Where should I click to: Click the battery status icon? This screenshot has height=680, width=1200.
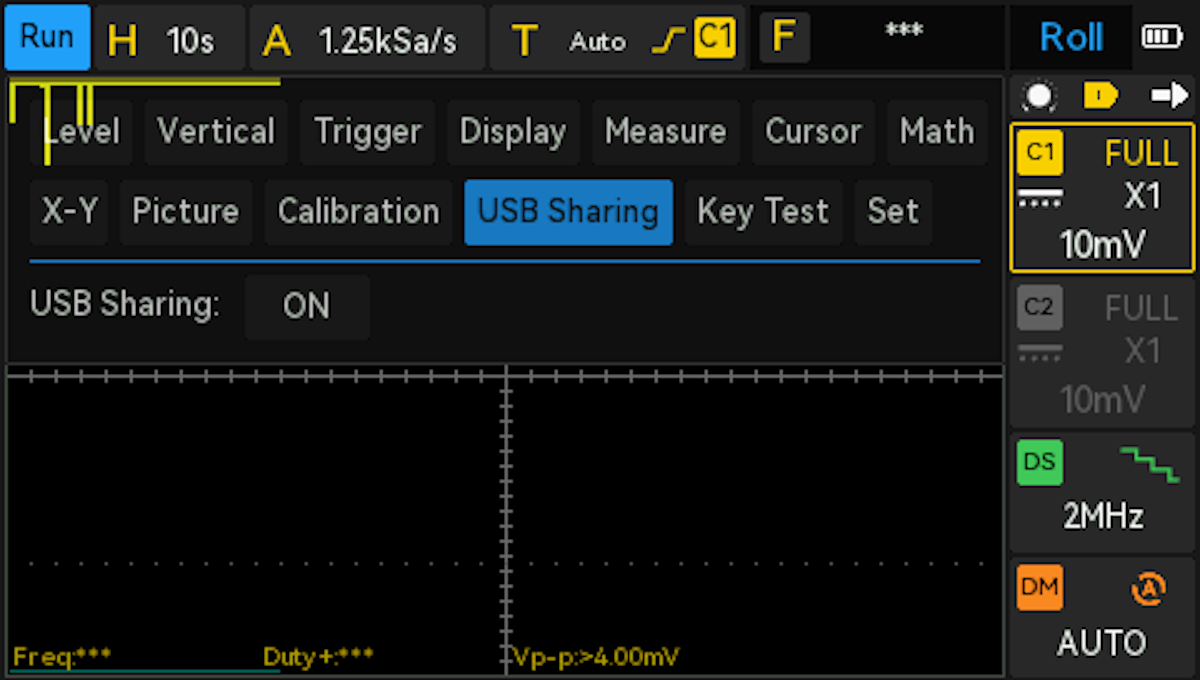tap(1161, 38)
